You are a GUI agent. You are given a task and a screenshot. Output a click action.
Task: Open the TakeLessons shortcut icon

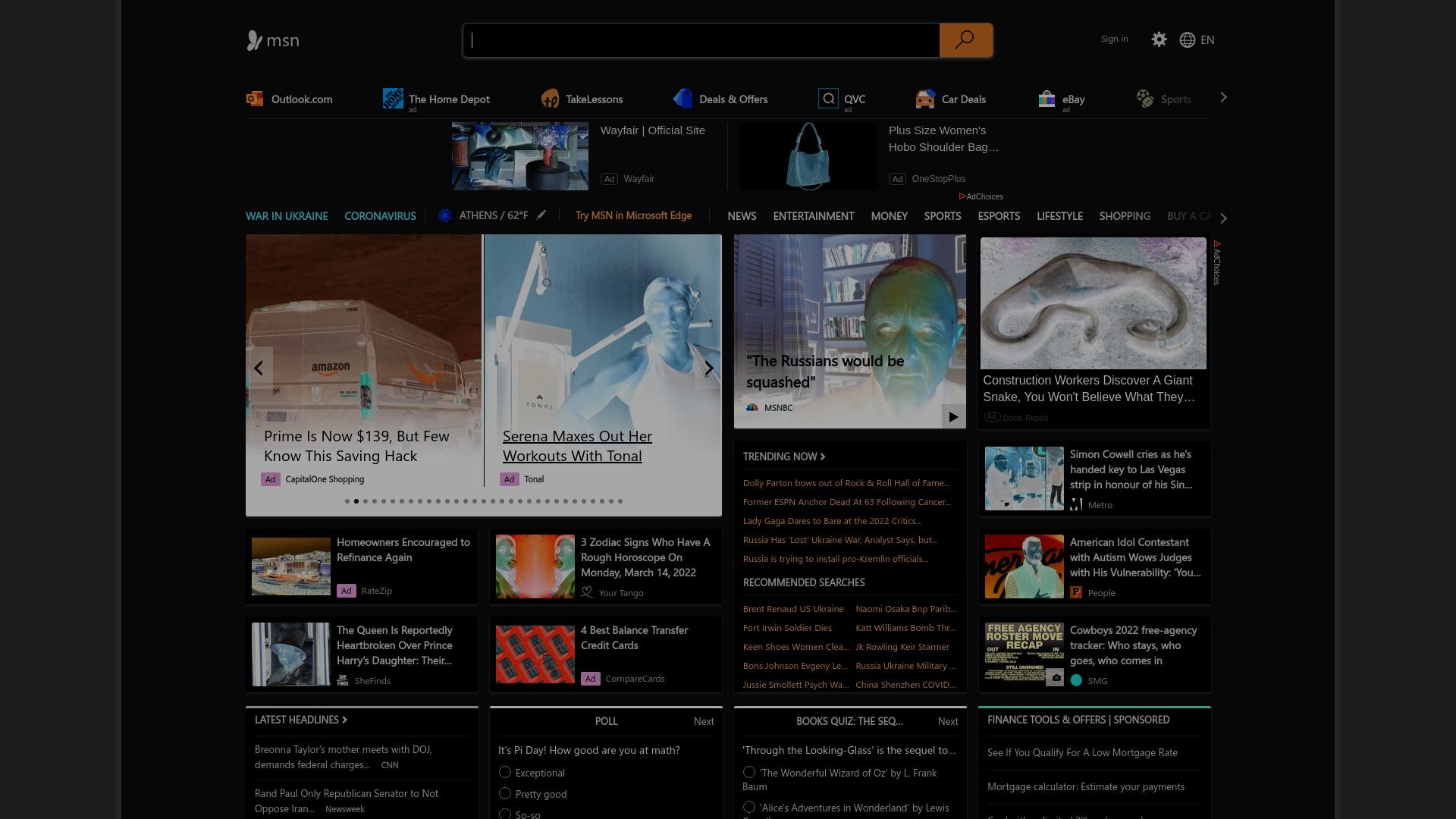pos(550,99)
